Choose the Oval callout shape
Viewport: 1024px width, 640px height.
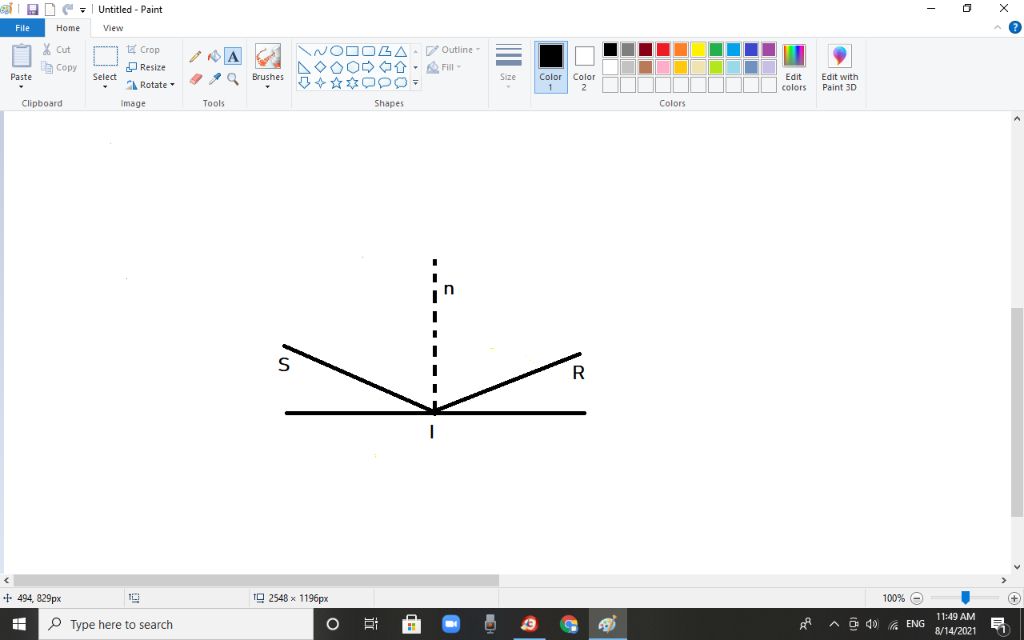[385, 83]
